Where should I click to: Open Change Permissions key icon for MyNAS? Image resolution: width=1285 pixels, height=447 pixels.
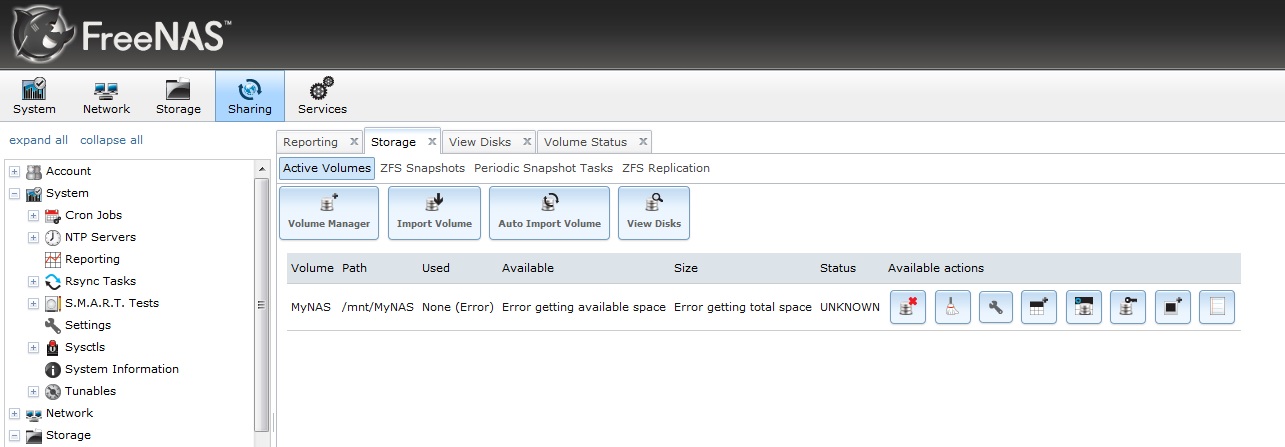point(1129,308)
